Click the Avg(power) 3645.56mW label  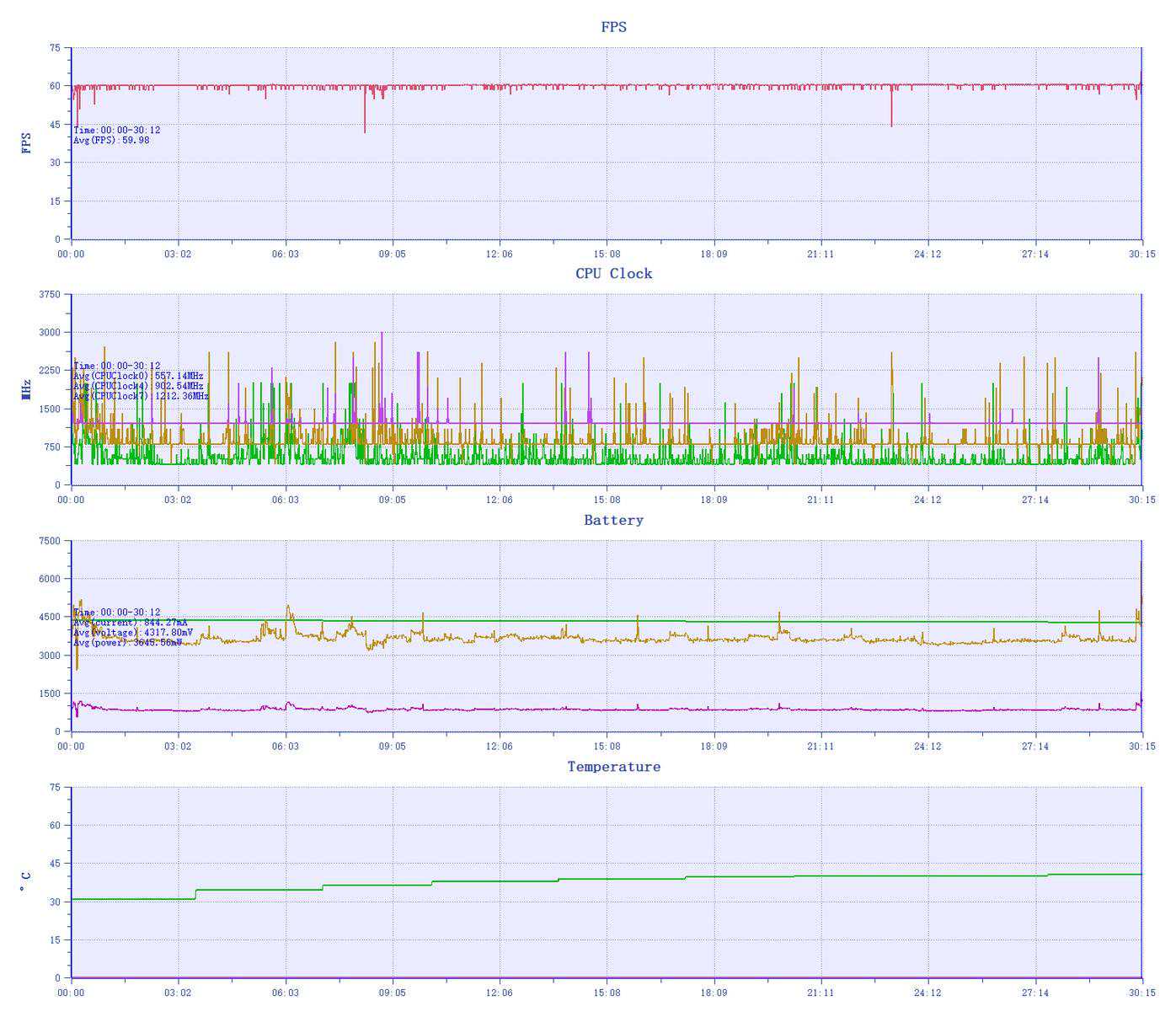pyautogui.click(x=127, y=643)
